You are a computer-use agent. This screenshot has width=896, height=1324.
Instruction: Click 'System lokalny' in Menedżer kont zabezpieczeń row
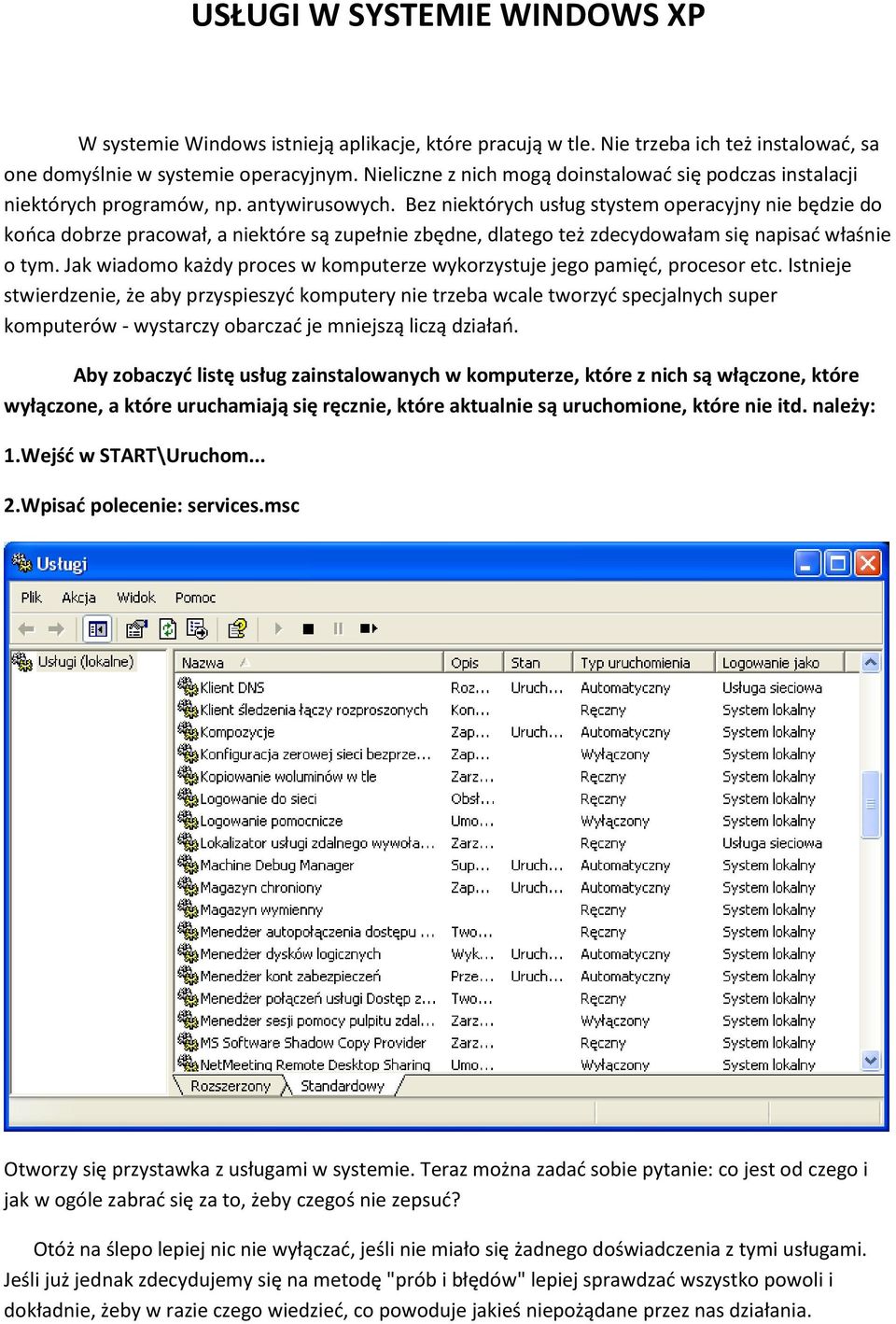768,977
